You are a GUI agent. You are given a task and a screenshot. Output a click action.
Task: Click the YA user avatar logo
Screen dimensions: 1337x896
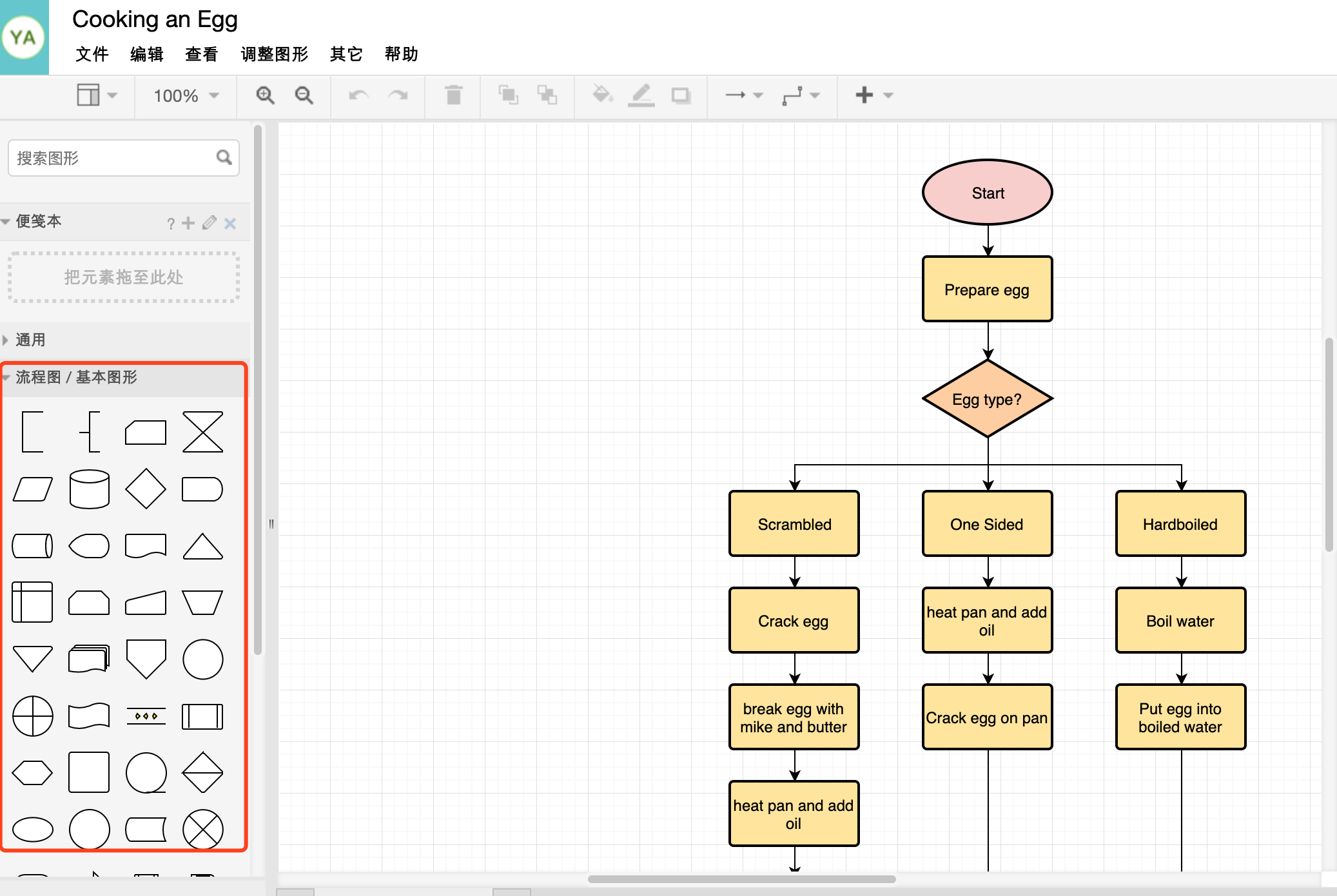tap(24, 37)
